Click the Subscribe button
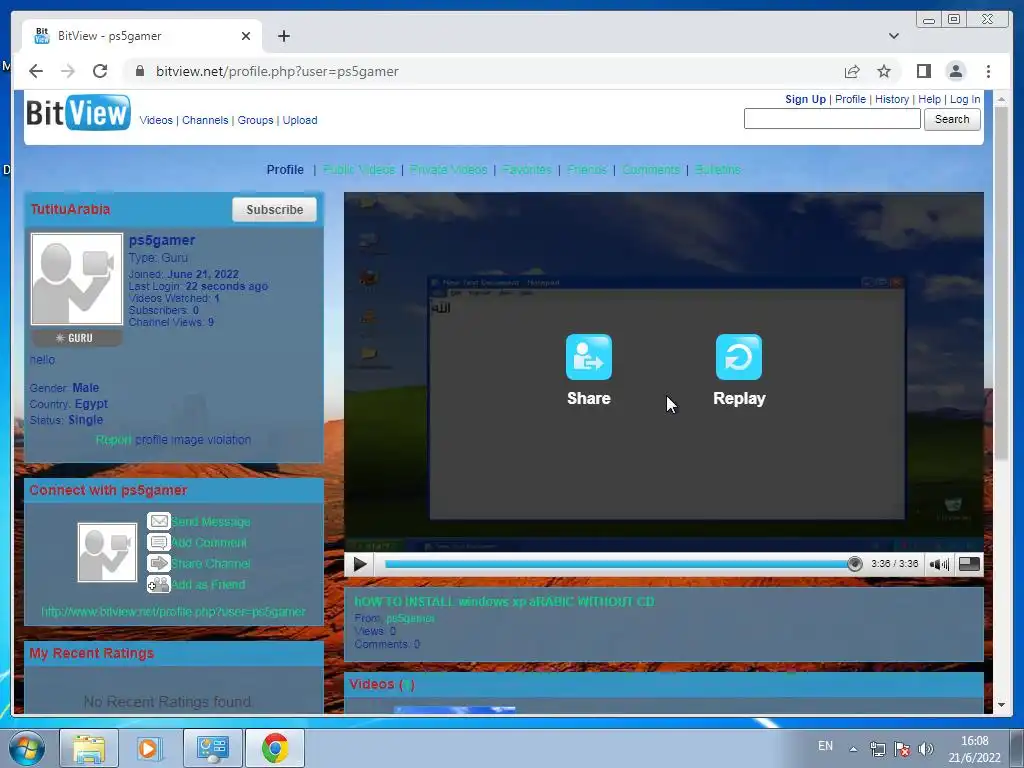The height and width of the screenshot is (768, 1024). pyautogui.click(x=274, y=210)
